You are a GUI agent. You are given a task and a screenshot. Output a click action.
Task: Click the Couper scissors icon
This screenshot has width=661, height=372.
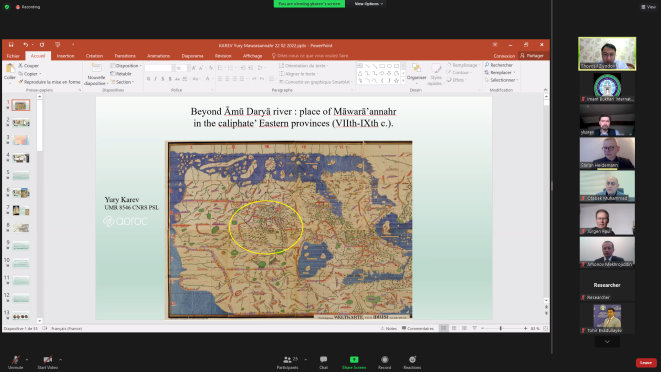click(x=20, y=66)
